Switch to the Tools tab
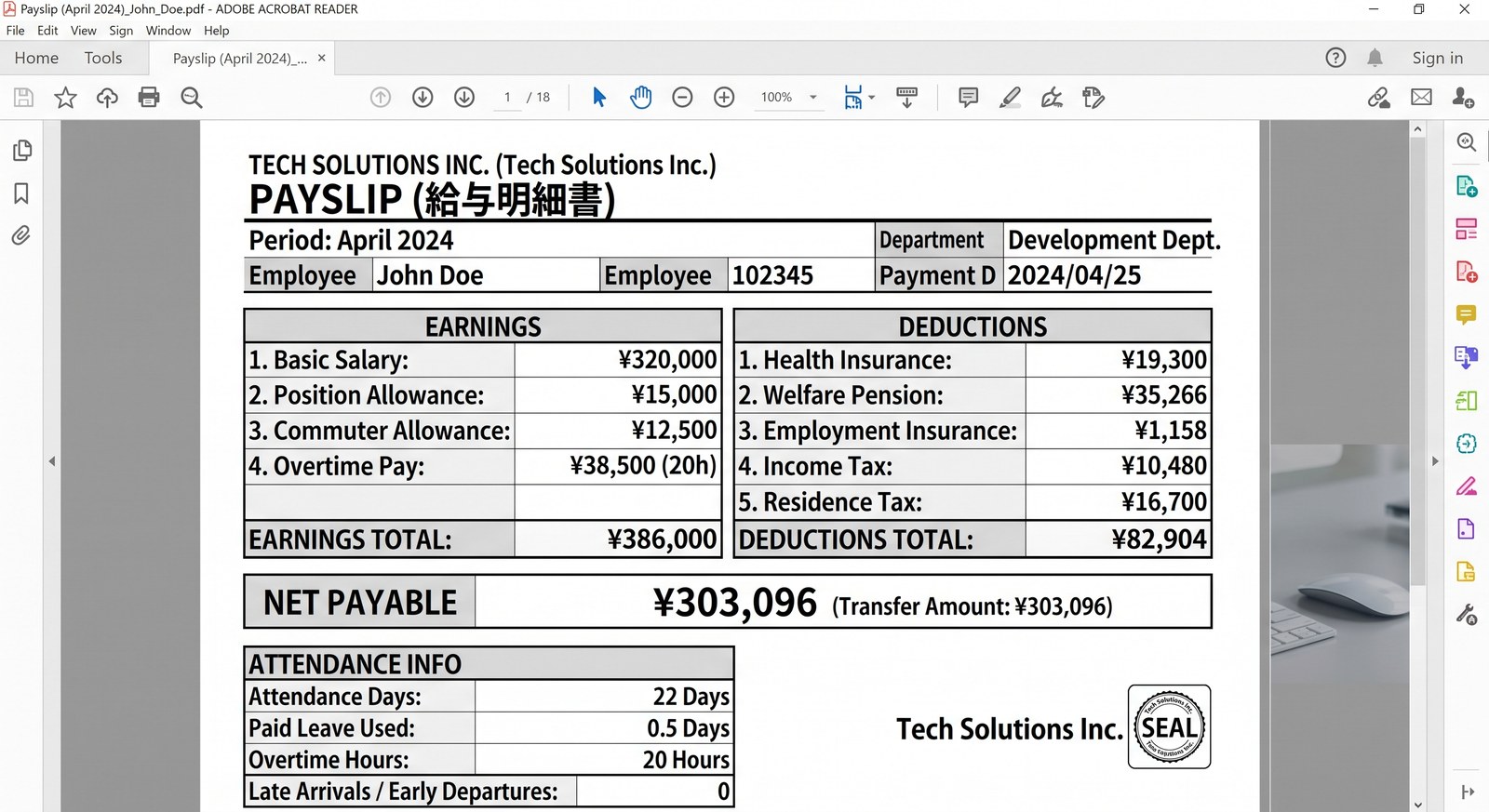The image size is (1489, 812). pos(103,58)
